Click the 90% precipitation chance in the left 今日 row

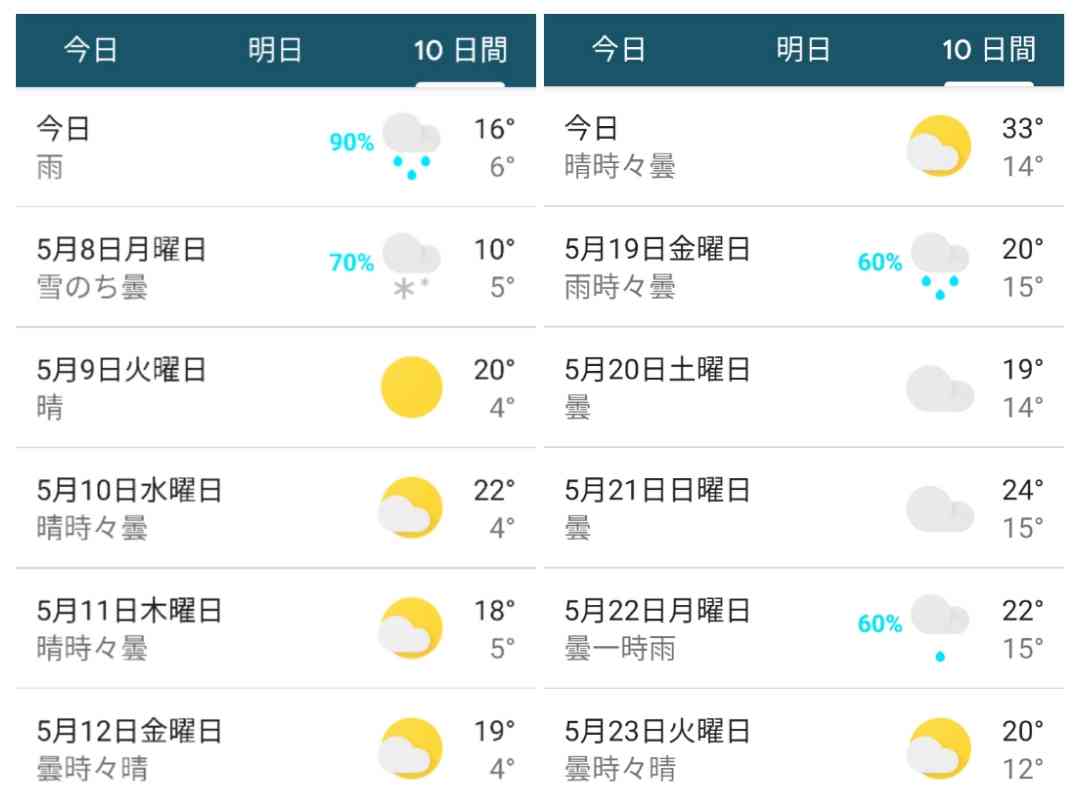point(351,142)
